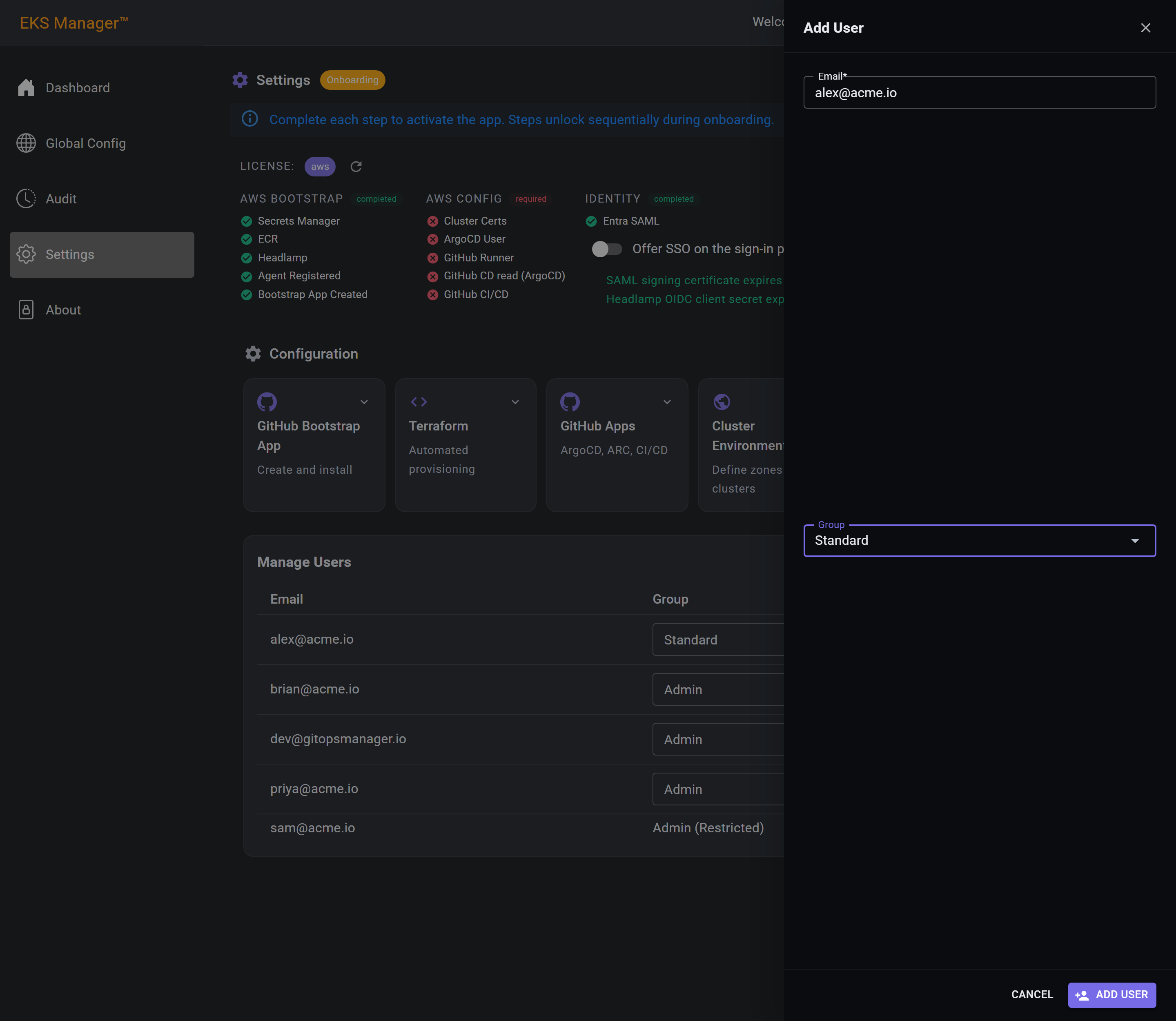1176x1021 pixels.
Task: Open group dropdown for alex@acme.io row
Action: pos(719,640)
